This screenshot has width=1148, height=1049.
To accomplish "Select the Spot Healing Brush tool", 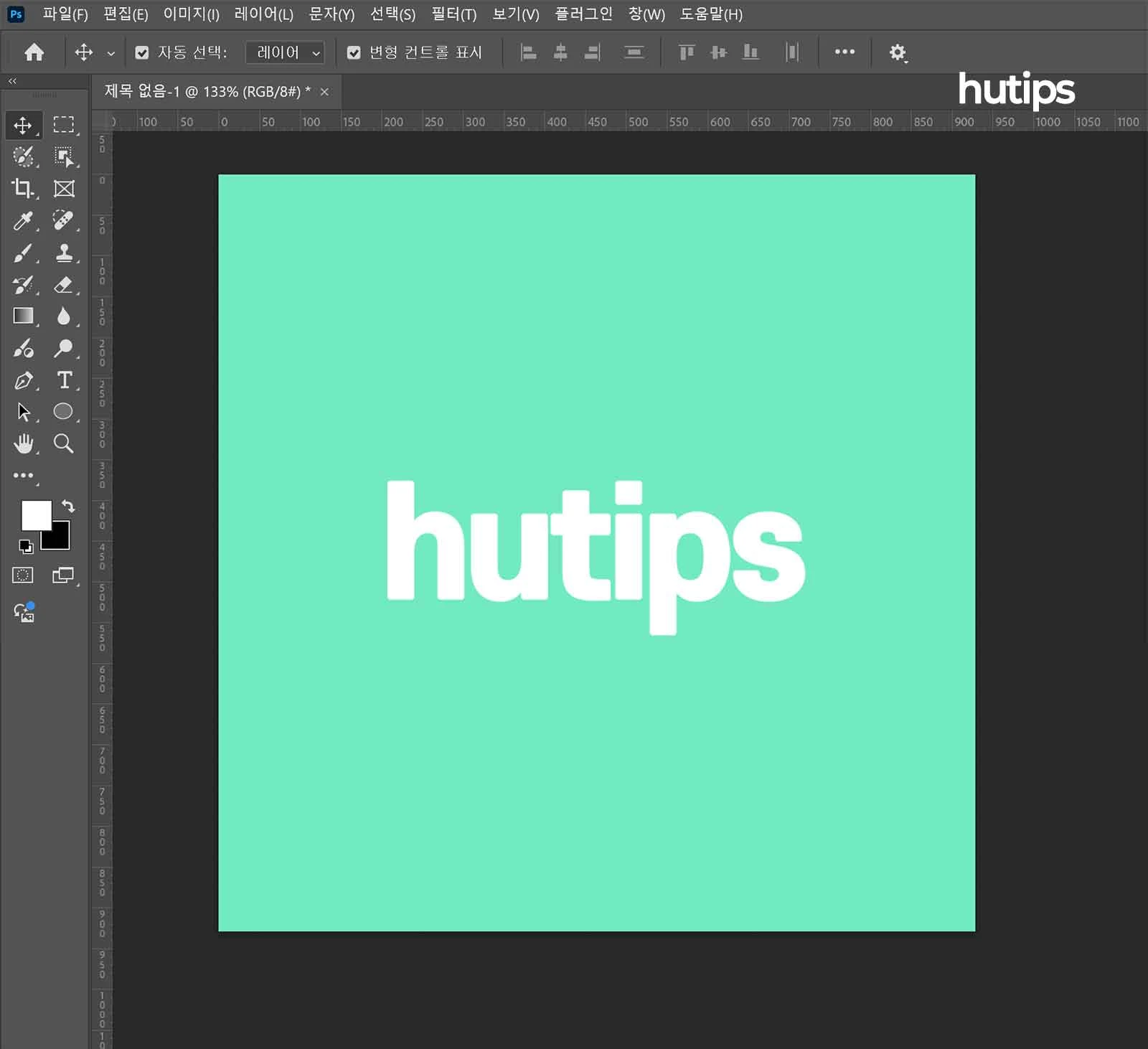I will 64,220.
